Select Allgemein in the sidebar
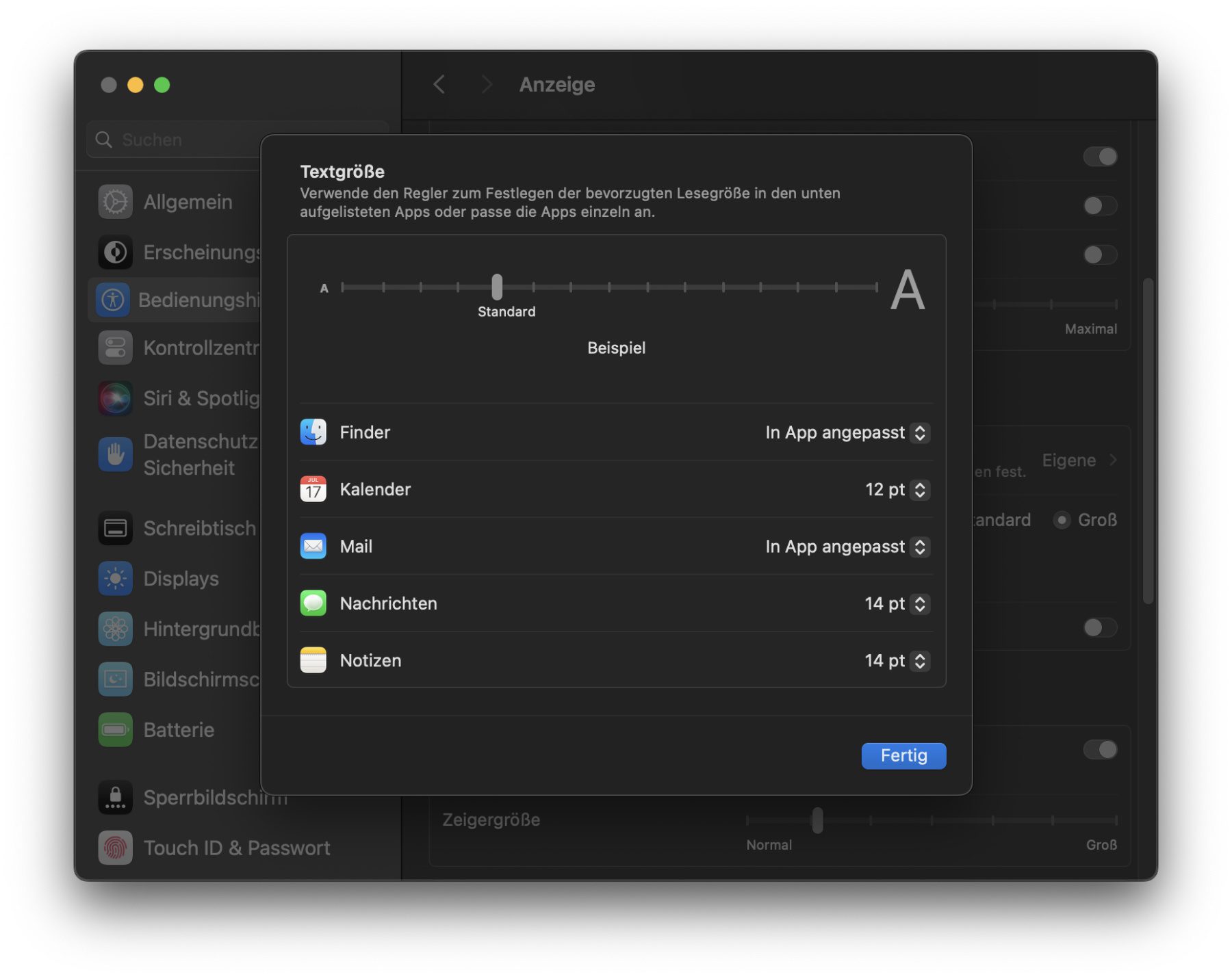The width and height of the screenshot is (1232, 979). point(188,203)
